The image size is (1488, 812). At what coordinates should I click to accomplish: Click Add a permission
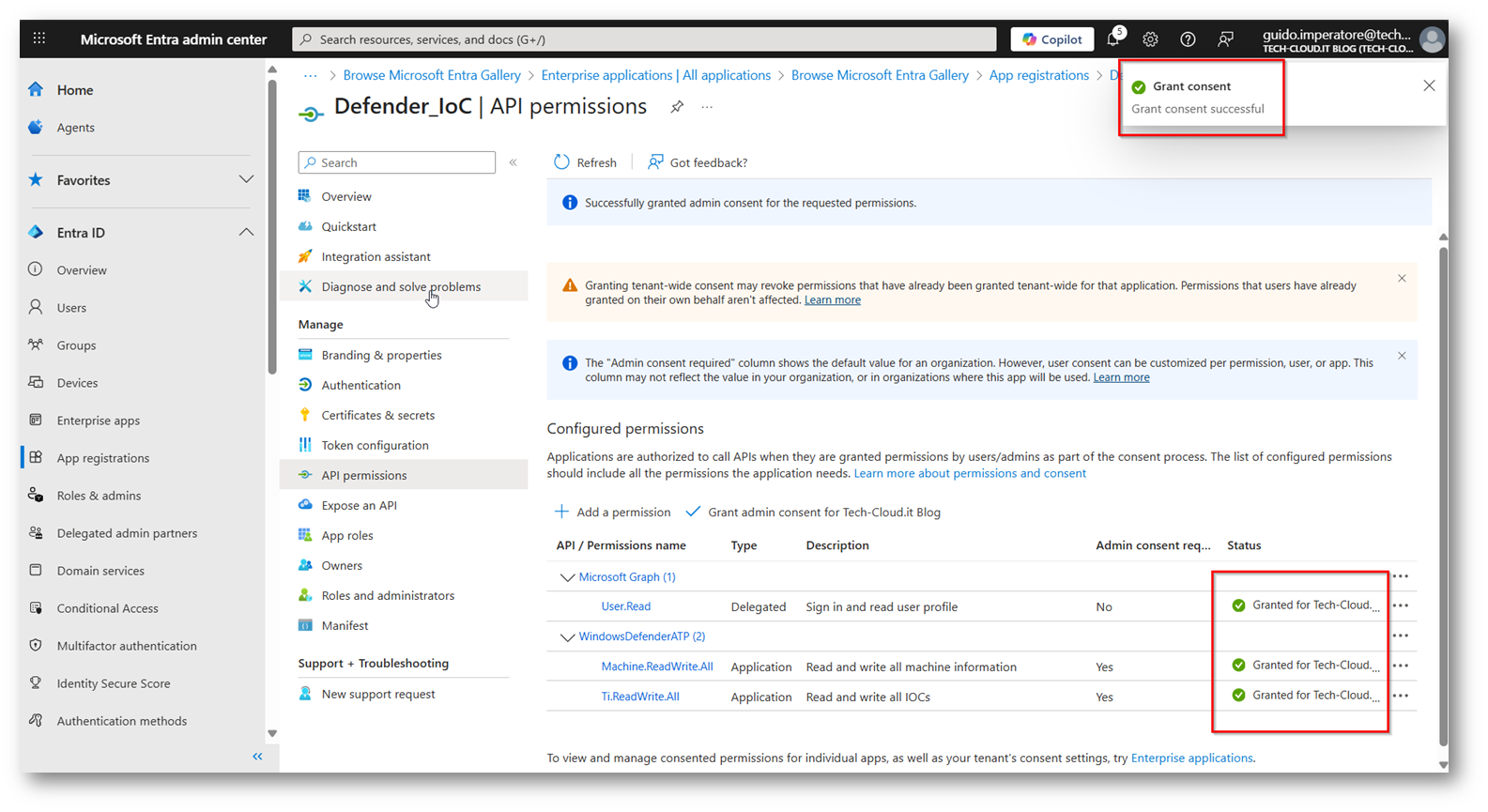[x=612, y=512]
